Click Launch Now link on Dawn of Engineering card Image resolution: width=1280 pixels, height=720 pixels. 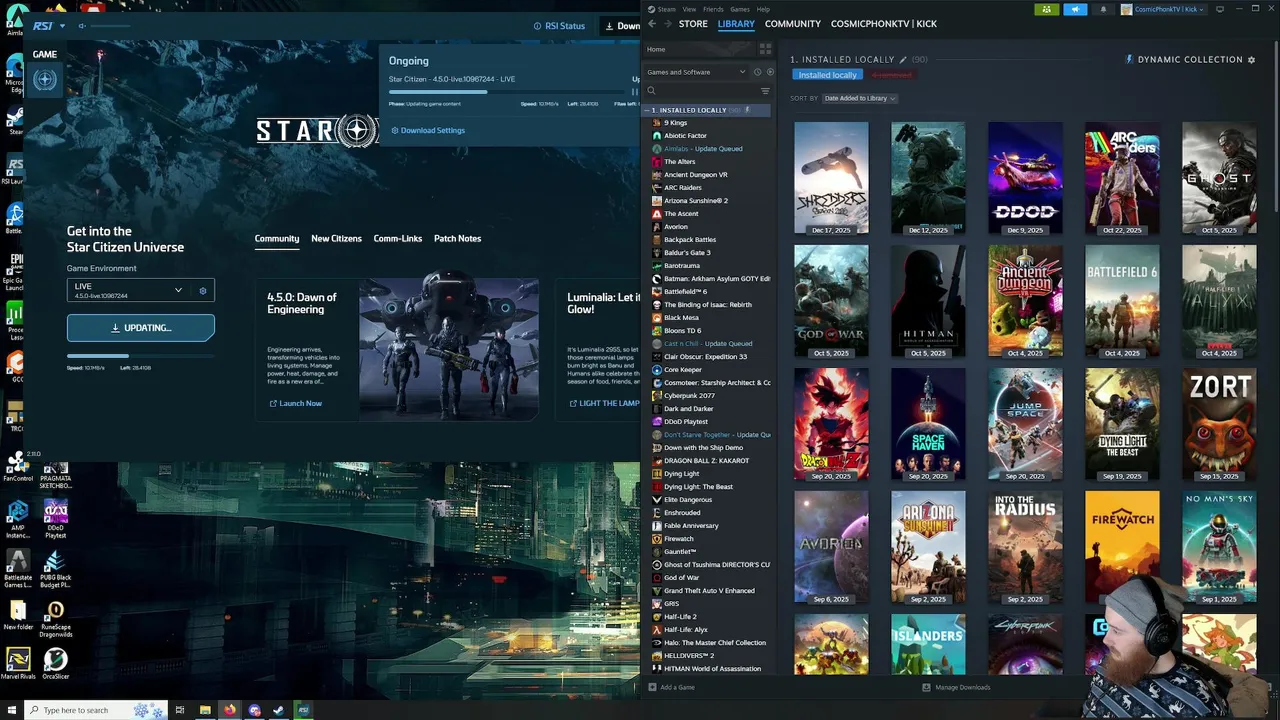pyautogui.click(x=295, y=403)
